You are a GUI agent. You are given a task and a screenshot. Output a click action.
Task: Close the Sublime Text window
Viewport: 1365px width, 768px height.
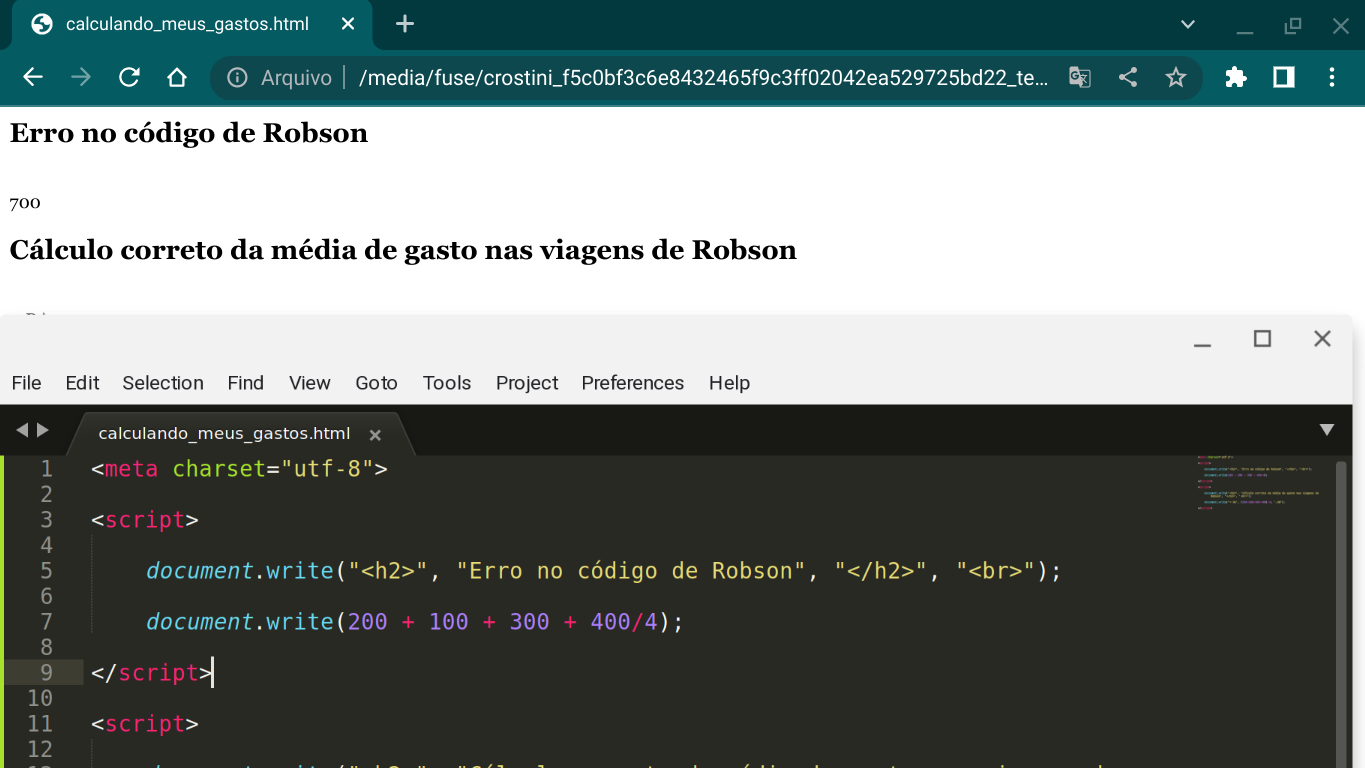tap(1322, 339)
